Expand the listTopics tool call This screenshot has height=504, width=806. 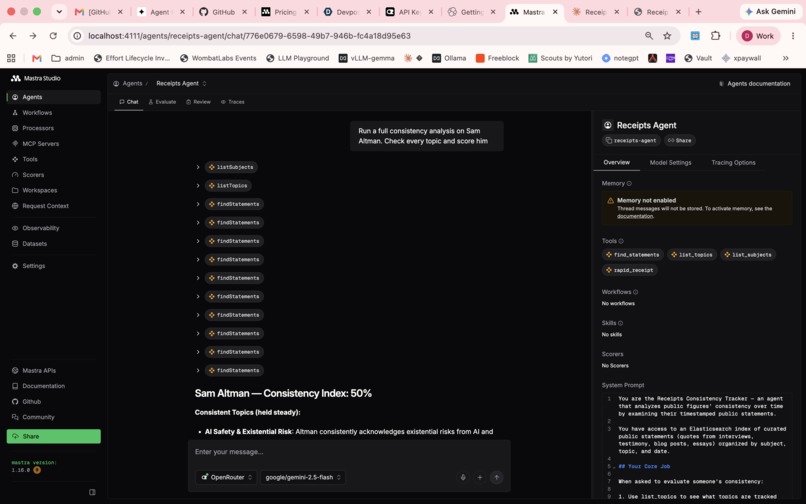[198, 186]
